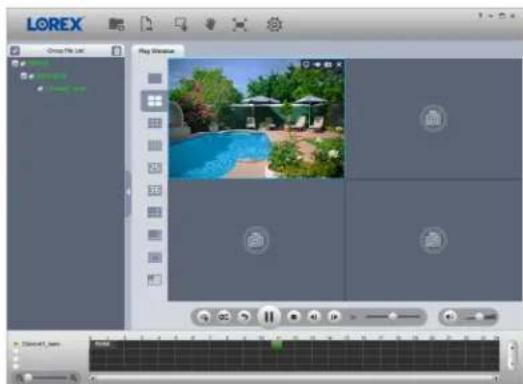
Task: Toggle the first checkbox next to the channel timeline label
Action: 16,344
